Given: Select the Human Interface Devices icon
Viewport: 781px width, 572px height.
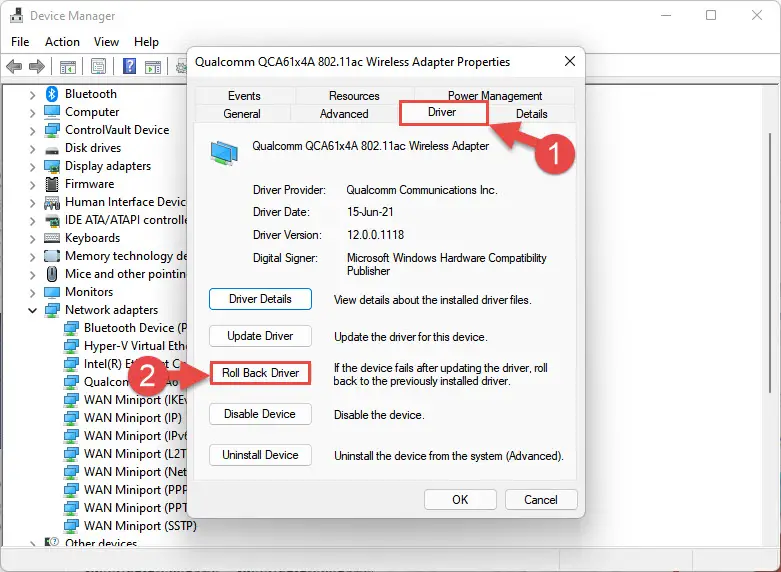Looking at the screenshot, I should (52, 202).
